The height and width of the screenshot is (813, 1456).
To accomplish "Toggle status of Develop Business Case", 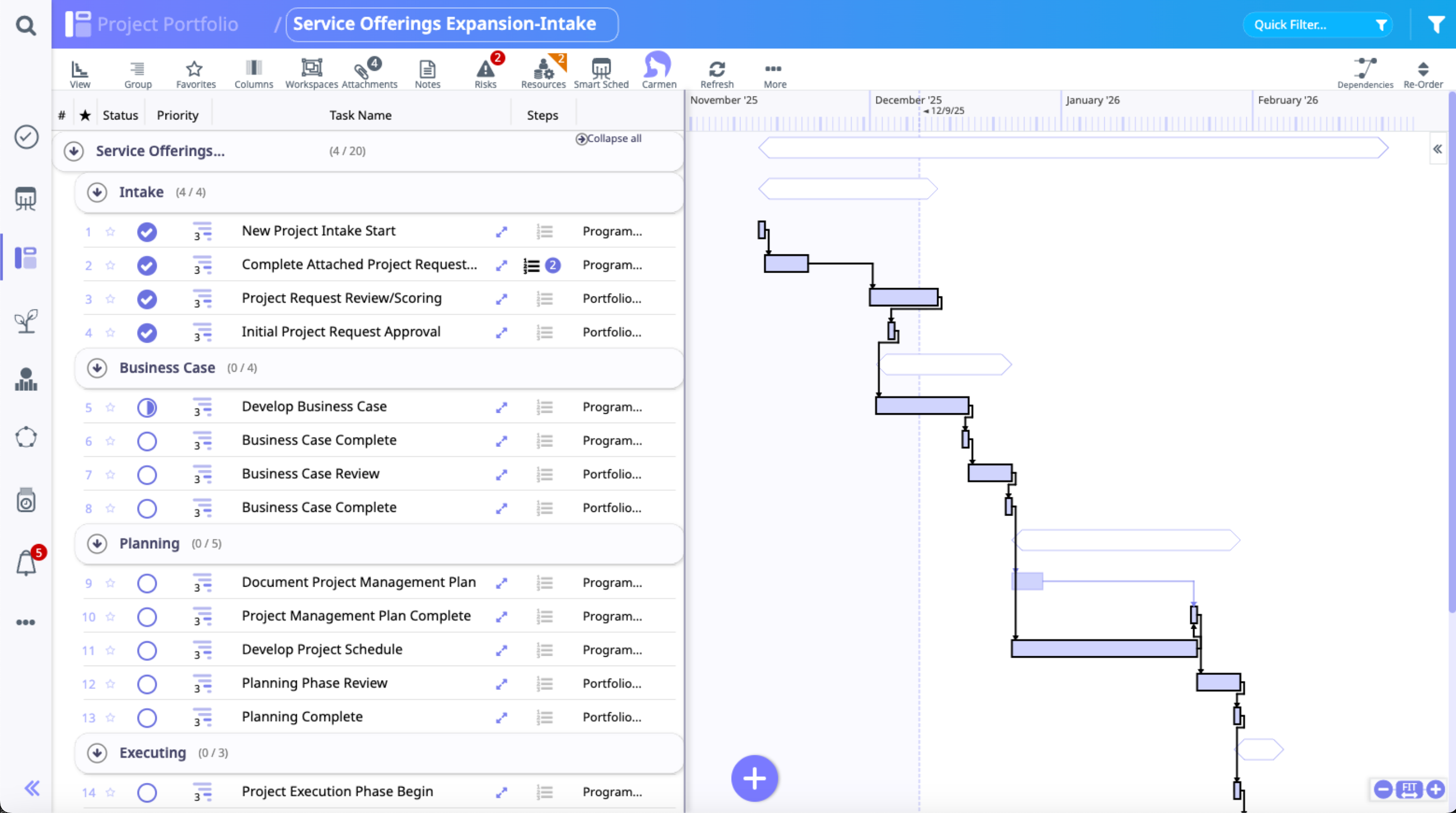I will [147, 407].
